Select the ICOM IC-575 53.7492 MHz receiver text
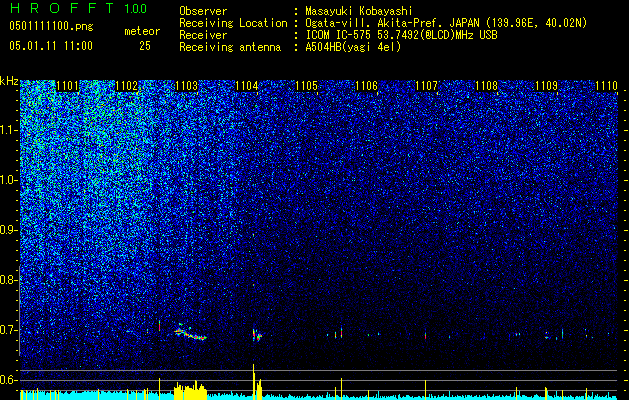This screenshot has width=629, height=400. (x=401, y=35)
